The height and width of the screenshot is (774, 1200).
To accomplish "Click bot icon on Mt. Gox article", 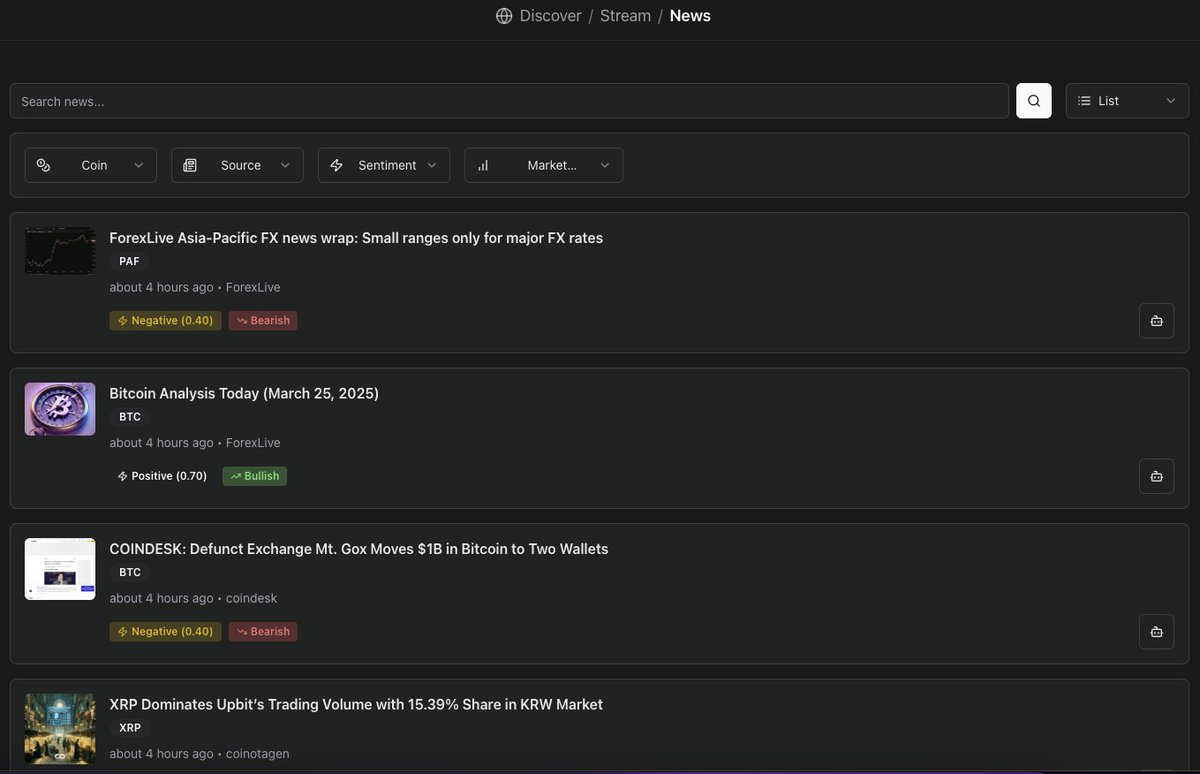I will [x=1157, y=632].
